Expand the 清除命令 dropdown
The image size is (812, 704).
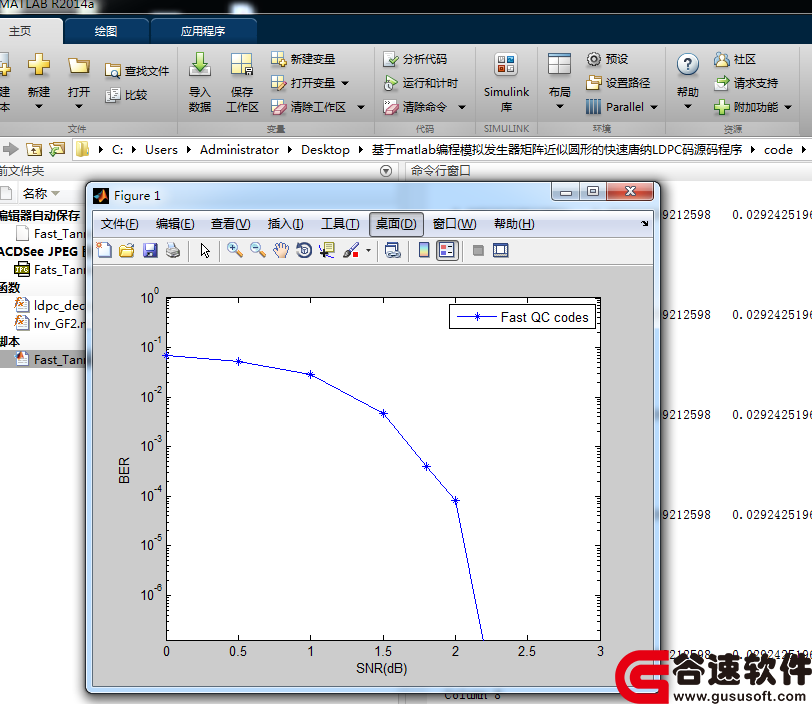click(461, 107)
